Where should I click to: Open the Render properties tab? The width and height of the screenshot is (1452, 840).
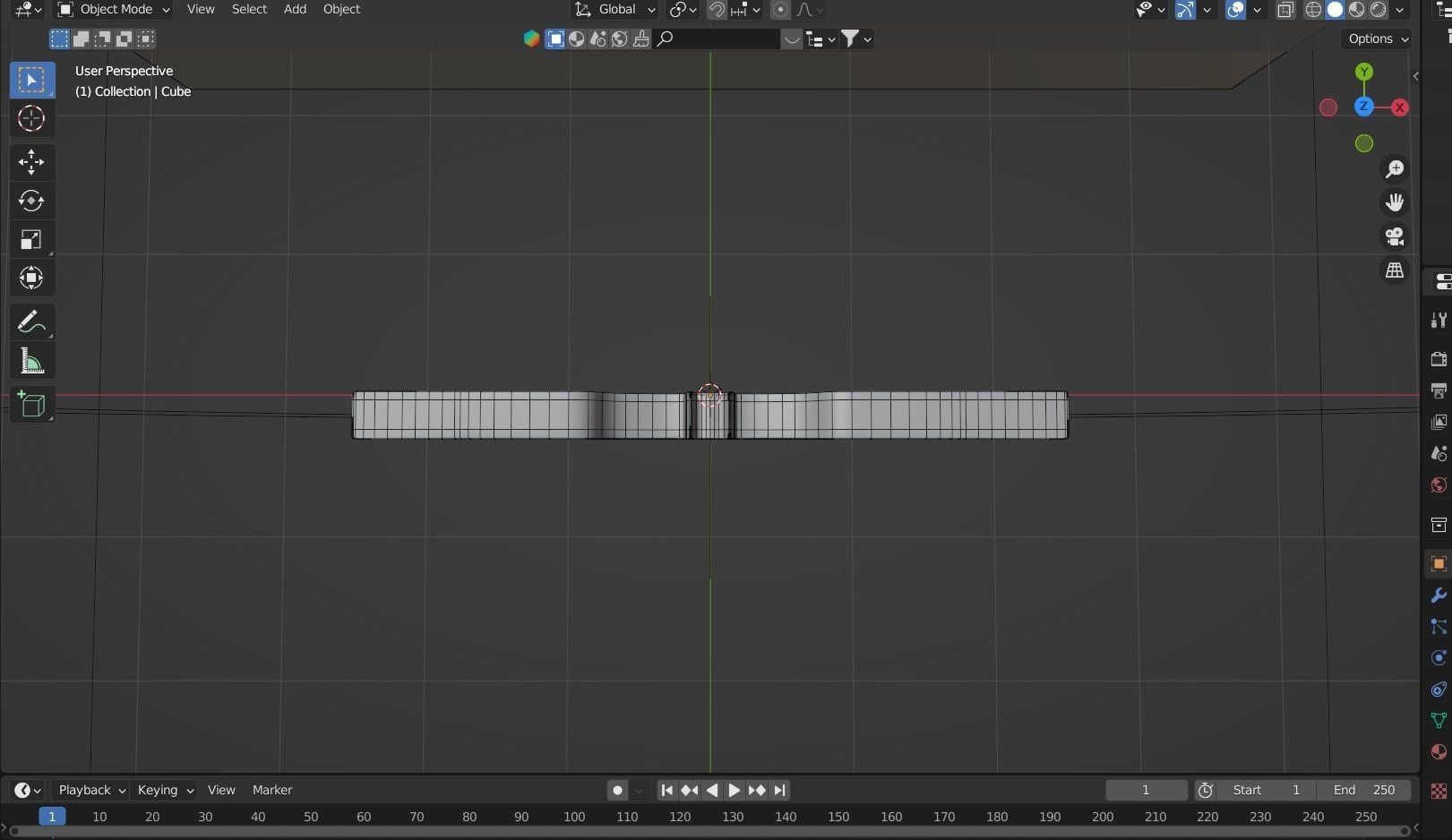click(1439, 358)
